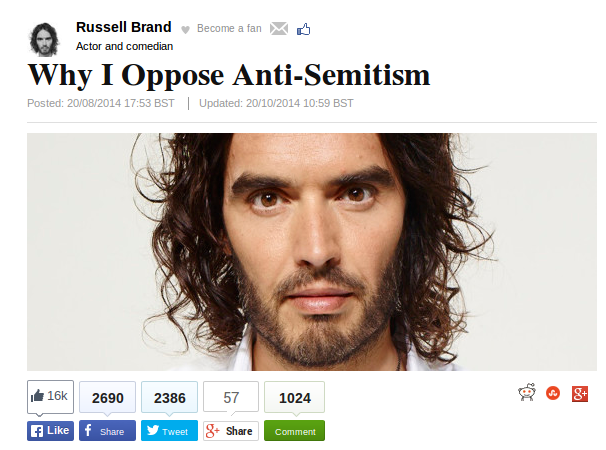
Task: Click the Facebook Like button
Action: click(50, 431)
